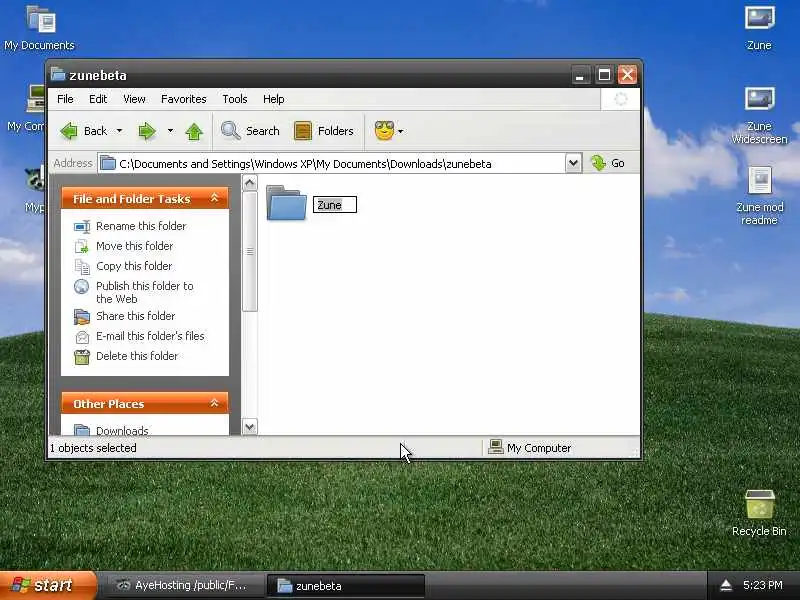
Task: Select the Zune Widescreen desktop icon
Action: [x=760, y=100]
